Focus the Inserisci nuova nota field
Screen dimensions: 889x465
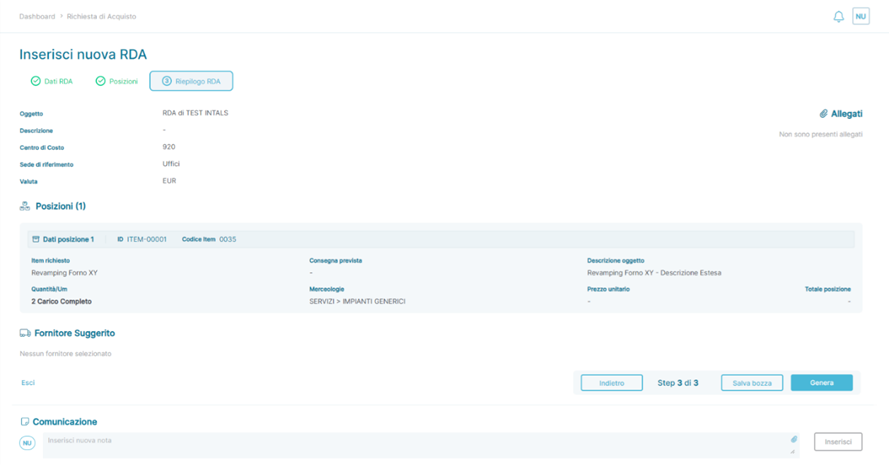coord(421,445)
